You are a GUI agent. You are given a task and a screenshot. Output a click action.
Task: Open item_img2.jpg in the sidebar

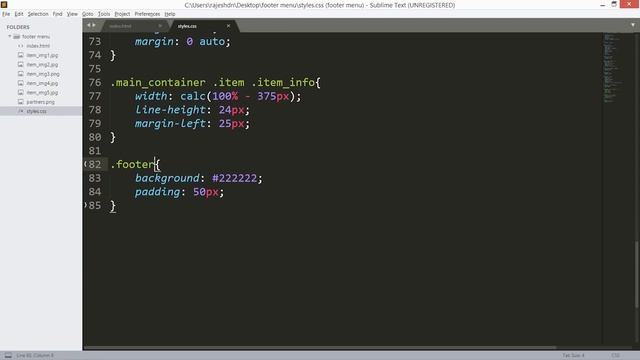[x=42, y=64]
